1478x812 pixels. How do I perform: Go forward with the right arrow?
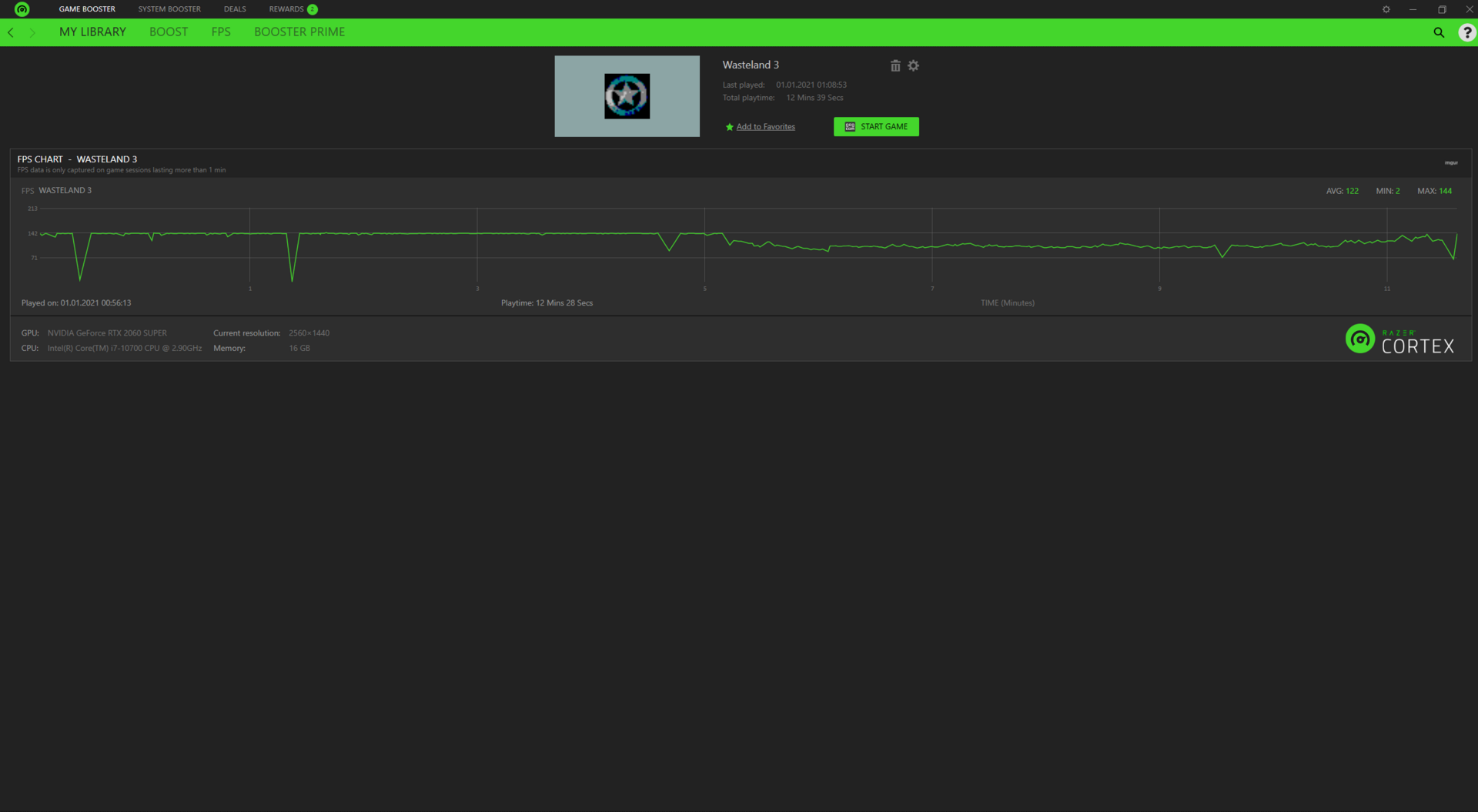pyautogui.click(x=32, y=32)
